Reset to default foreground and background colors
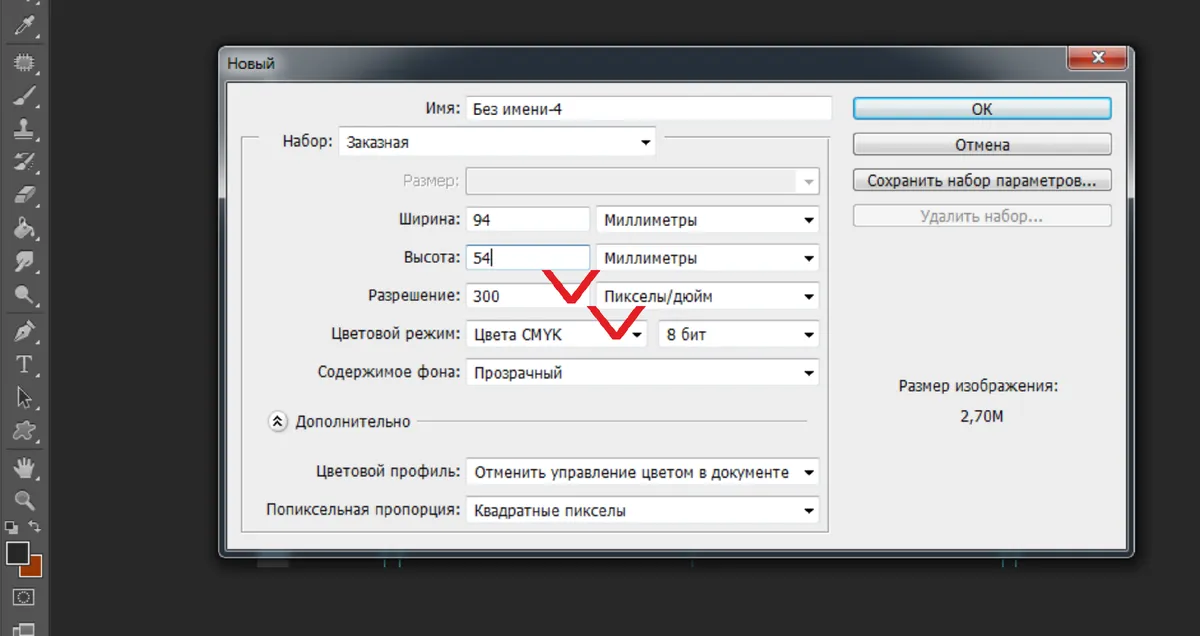The image size is (1200, 636). click(12, 526)
